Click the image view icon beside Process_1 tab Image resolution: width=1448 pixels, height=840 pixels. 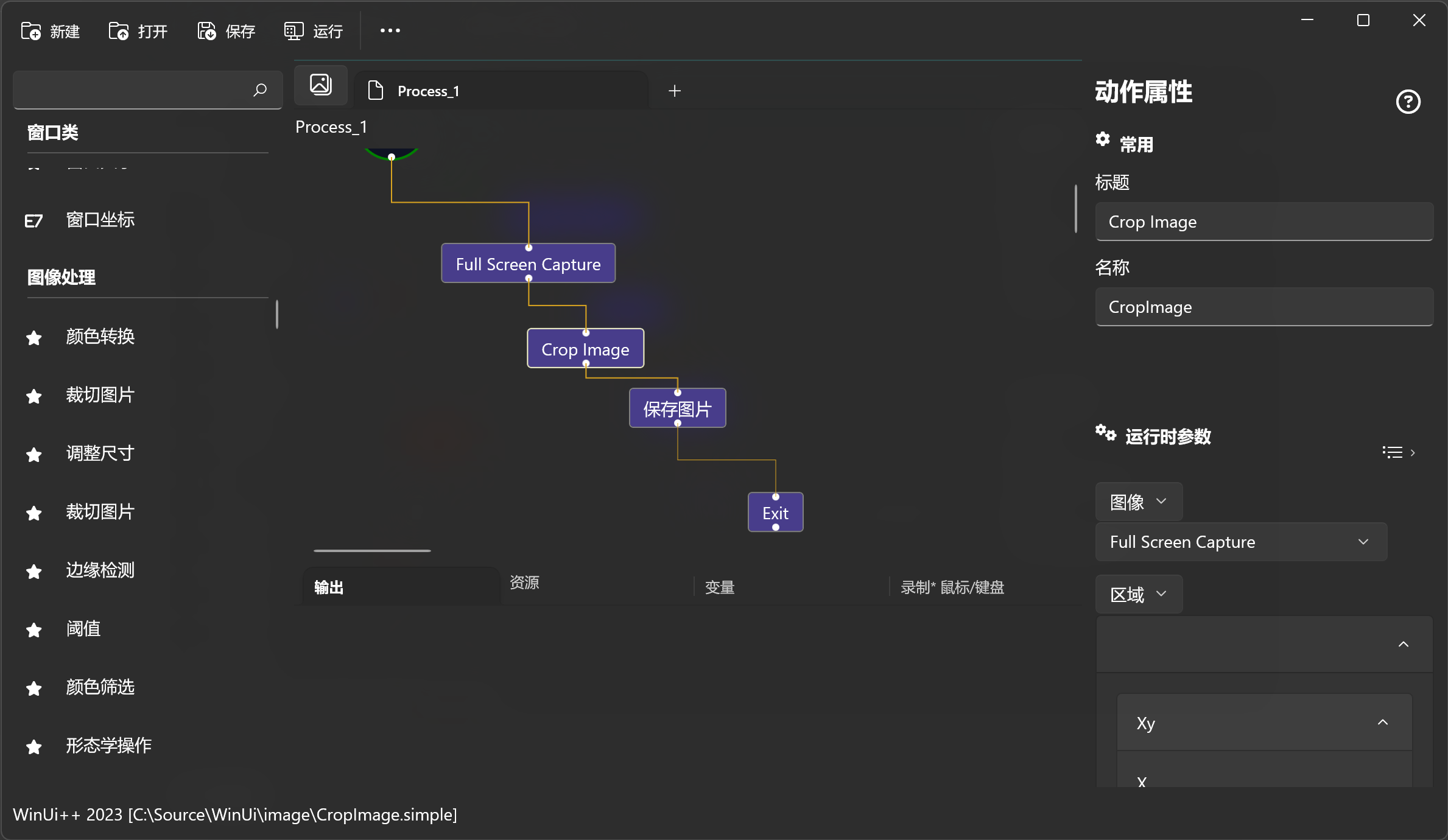click(x=321, y=85)
